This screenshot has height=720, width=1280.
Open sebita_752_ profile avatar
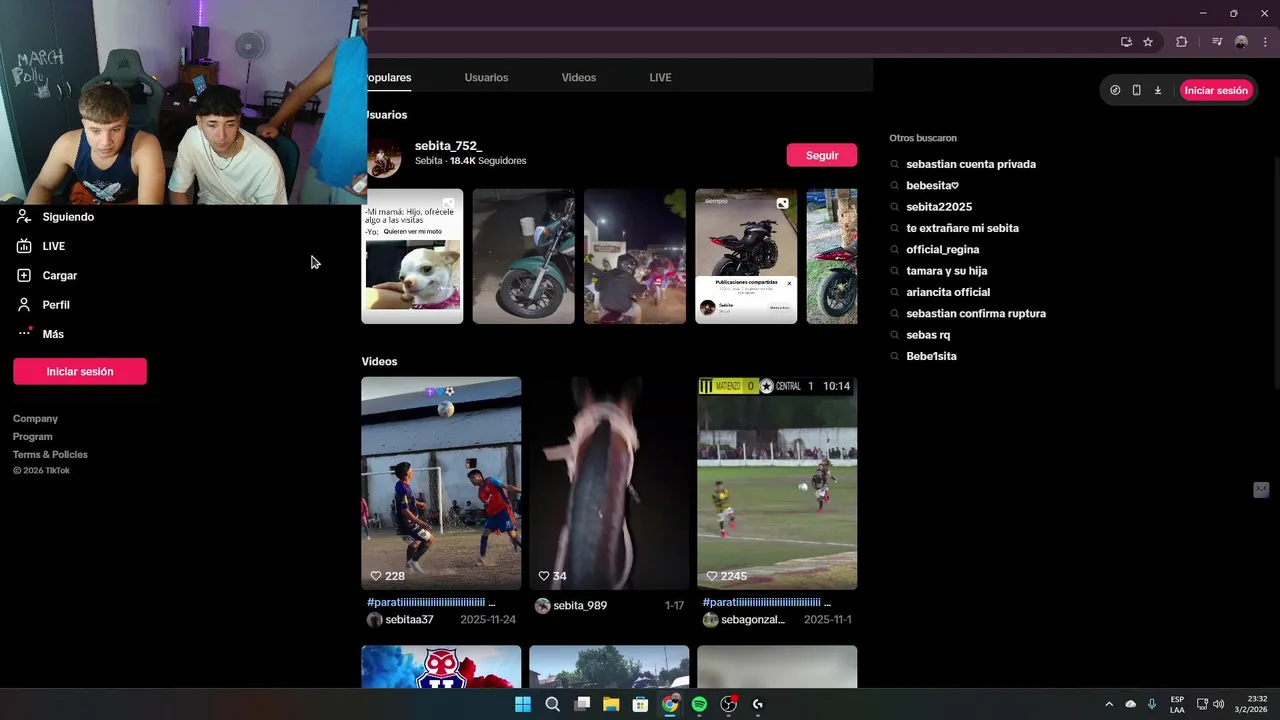(384, 156)
